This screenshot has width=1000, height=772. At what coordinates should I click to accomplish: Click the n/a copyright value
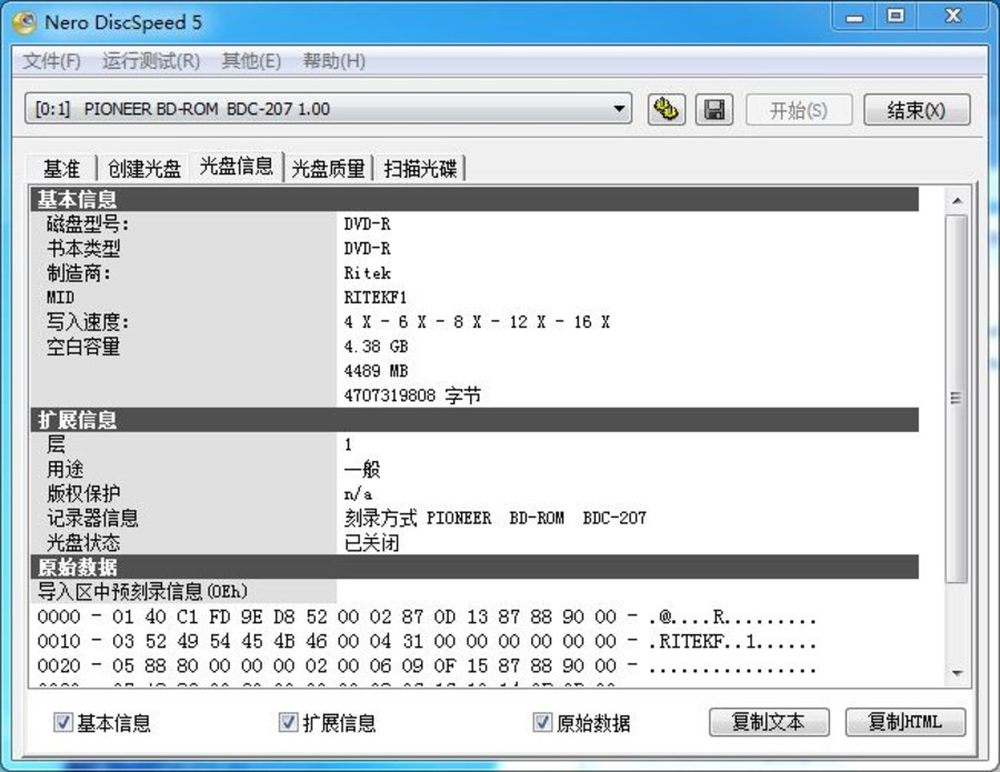tap(358, 494)
